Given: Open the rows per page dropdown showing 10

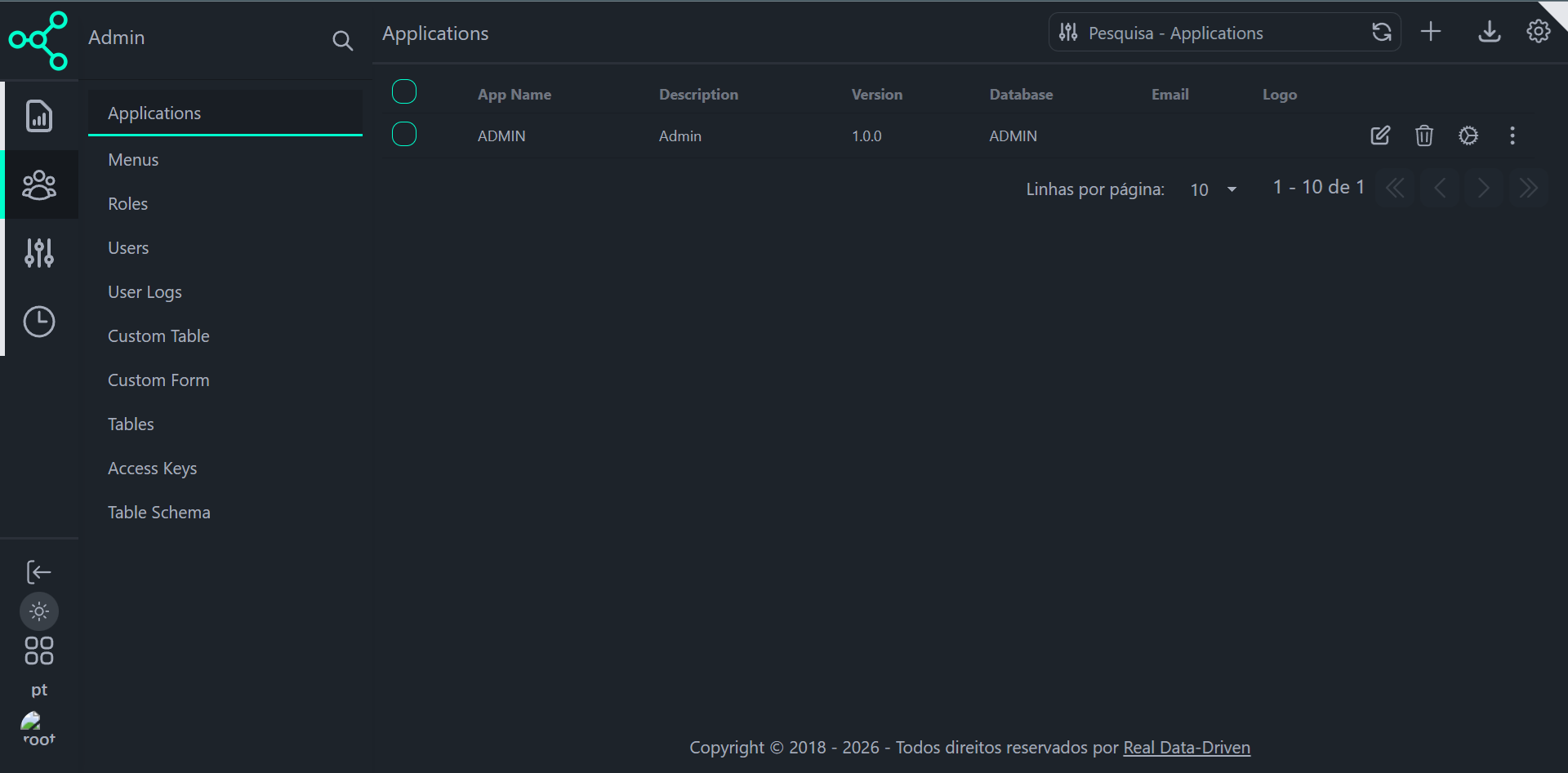Looking at the screenshot, I should tap(1213, 189).
